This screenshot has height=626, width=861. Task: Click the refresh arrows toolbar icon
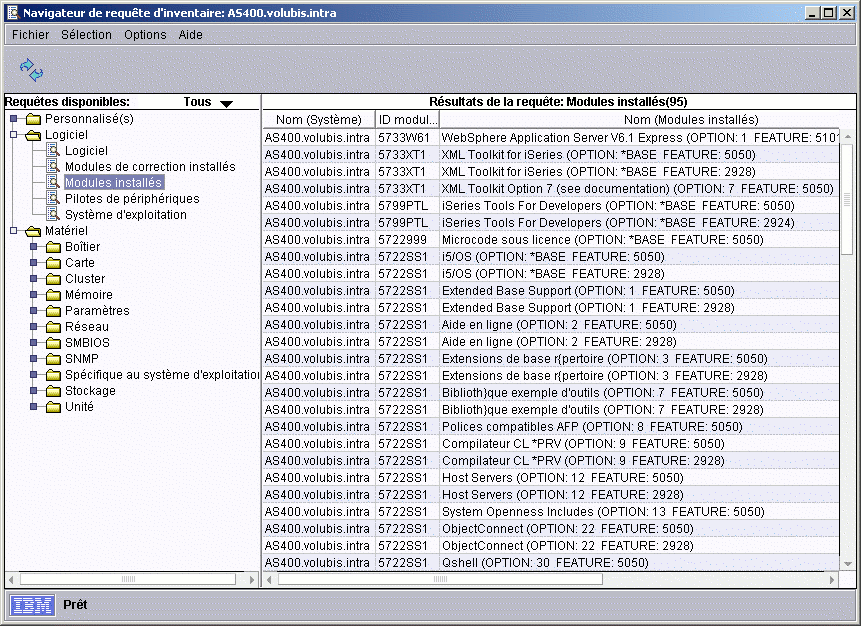[x=31, y=70]
